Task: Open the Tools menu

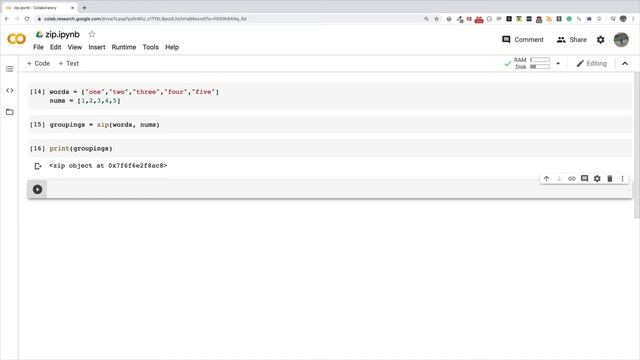Action: [x=150, y=47]
